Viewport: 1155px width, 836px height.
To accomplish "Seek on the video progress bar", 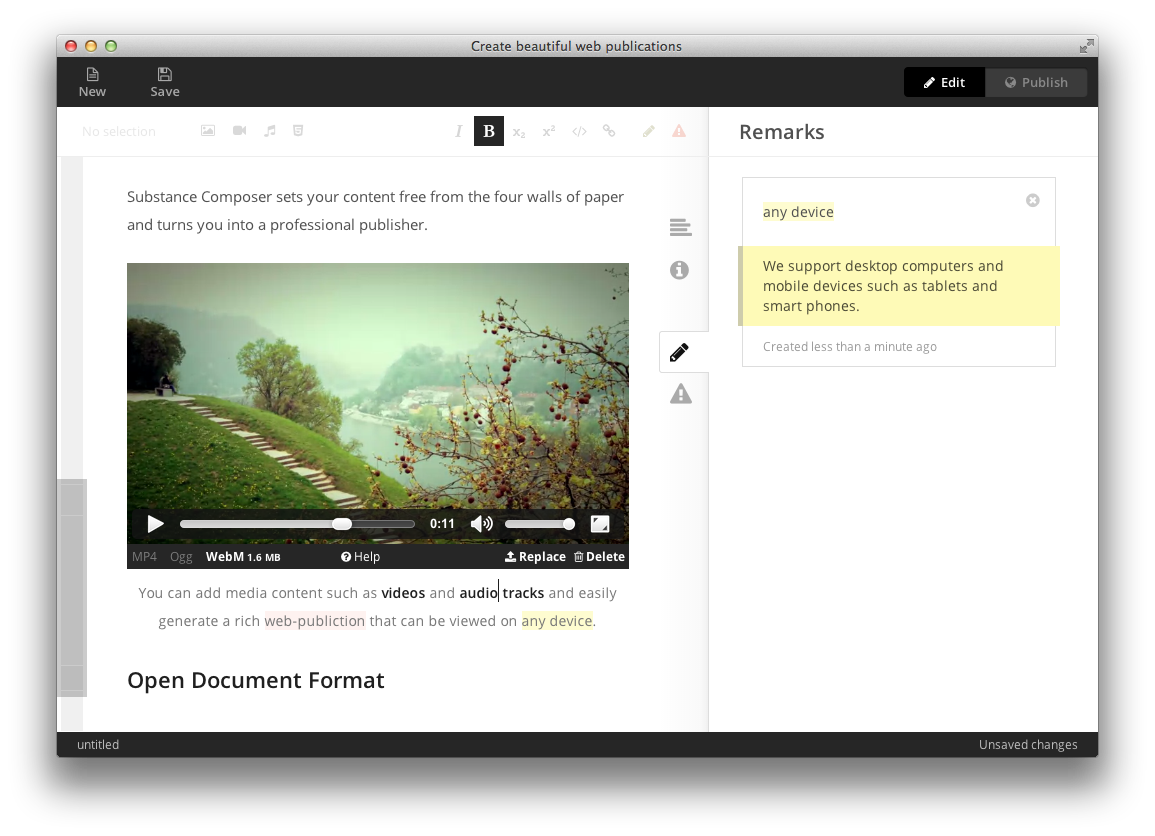I will [297, 524].
